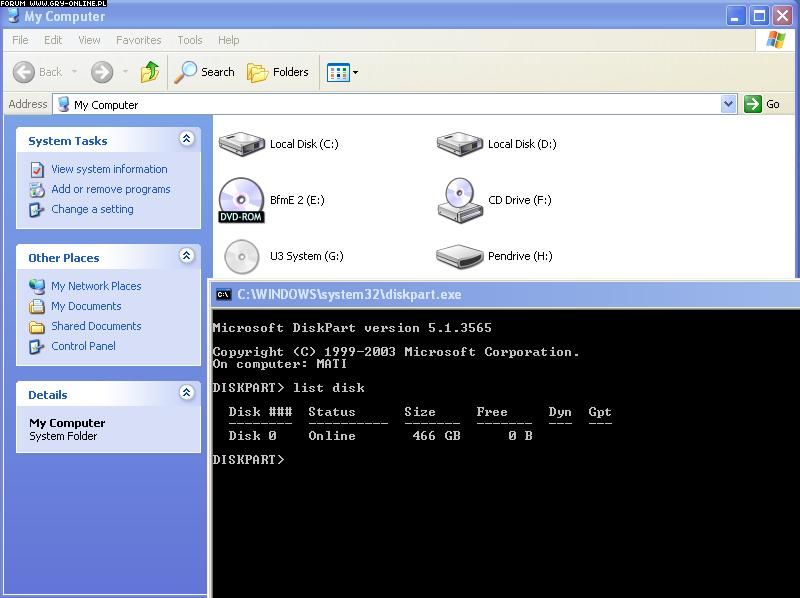Open Control Panel link

click(x=83, y=346)
